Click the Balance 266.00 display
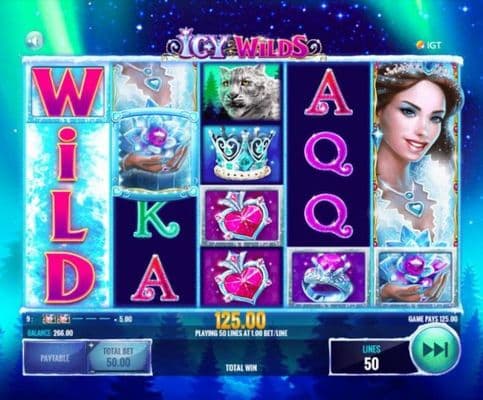This screenshot has height=400, width=483. (50, 333)
